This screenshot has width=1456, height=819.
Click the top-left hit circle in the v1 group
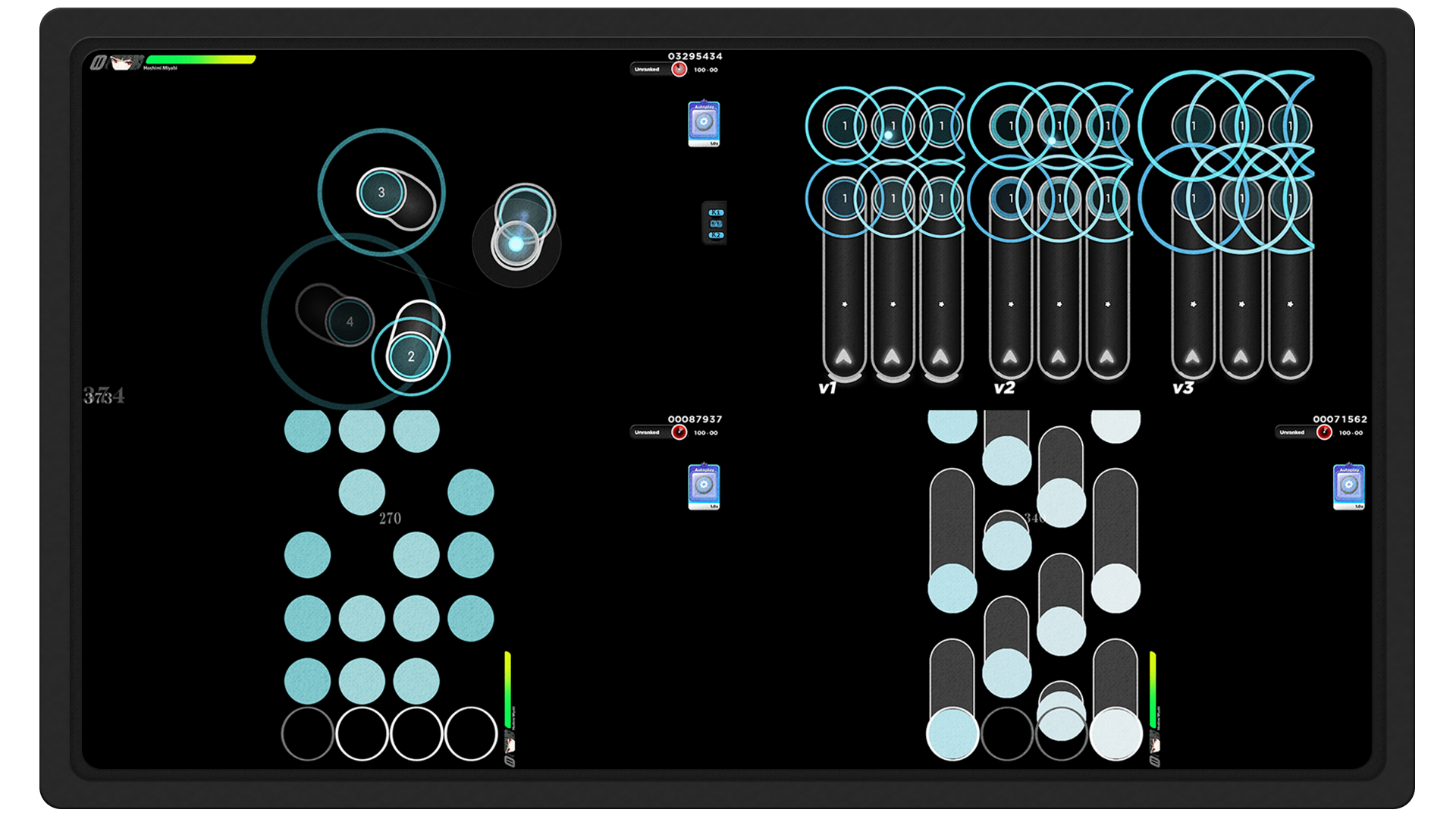pos(844,126)
